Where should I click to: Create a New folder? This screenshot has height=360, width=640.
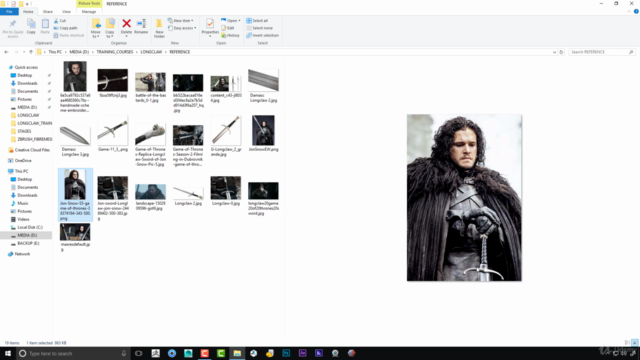pyautogui.click(x=159, y=29)
